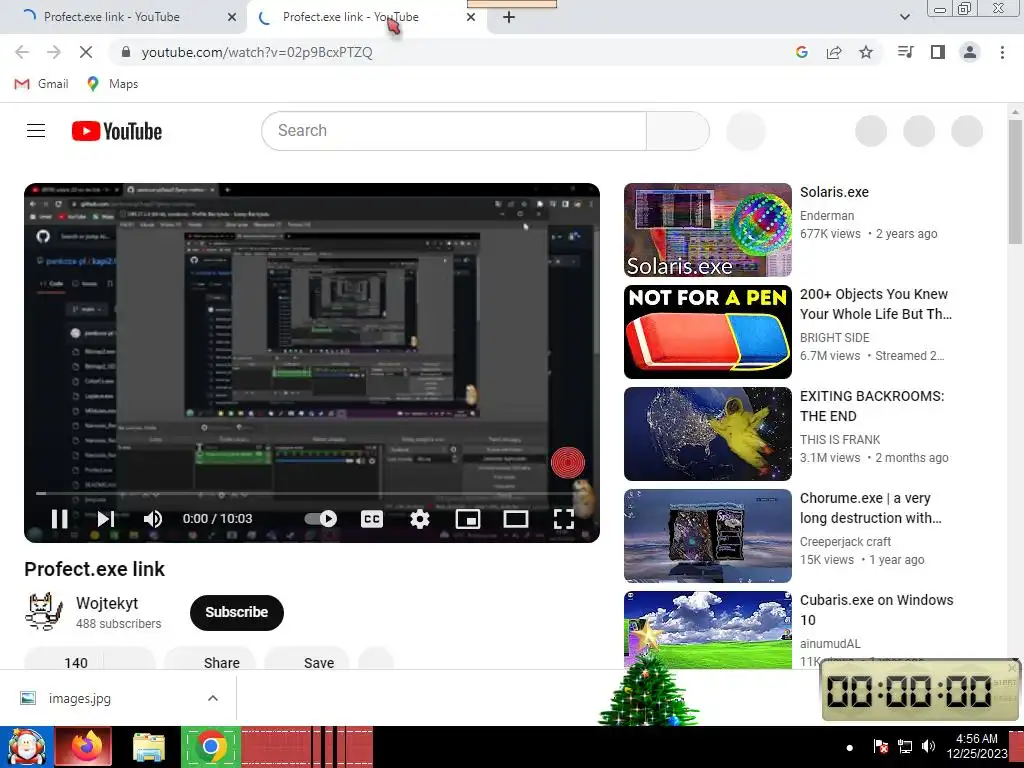This screenshot has width=1024, height=768.
Task: Go to the YouTube home logo
Action: click(x=117, y=131)
